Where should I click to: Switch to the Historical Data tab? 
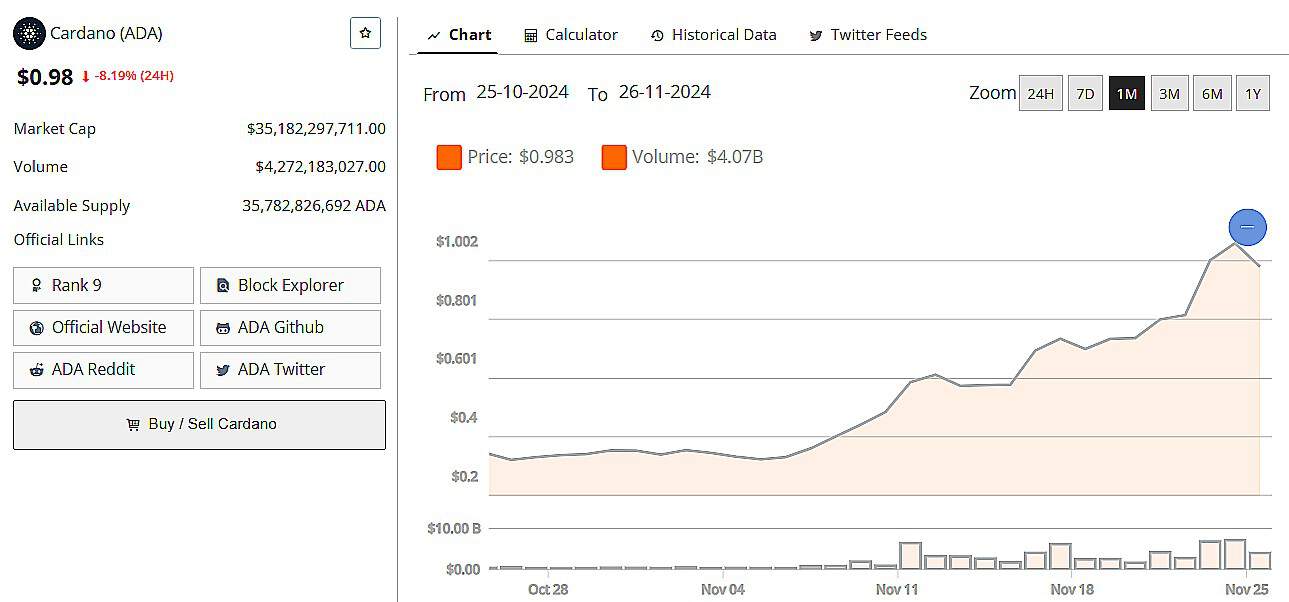point(713,35)
